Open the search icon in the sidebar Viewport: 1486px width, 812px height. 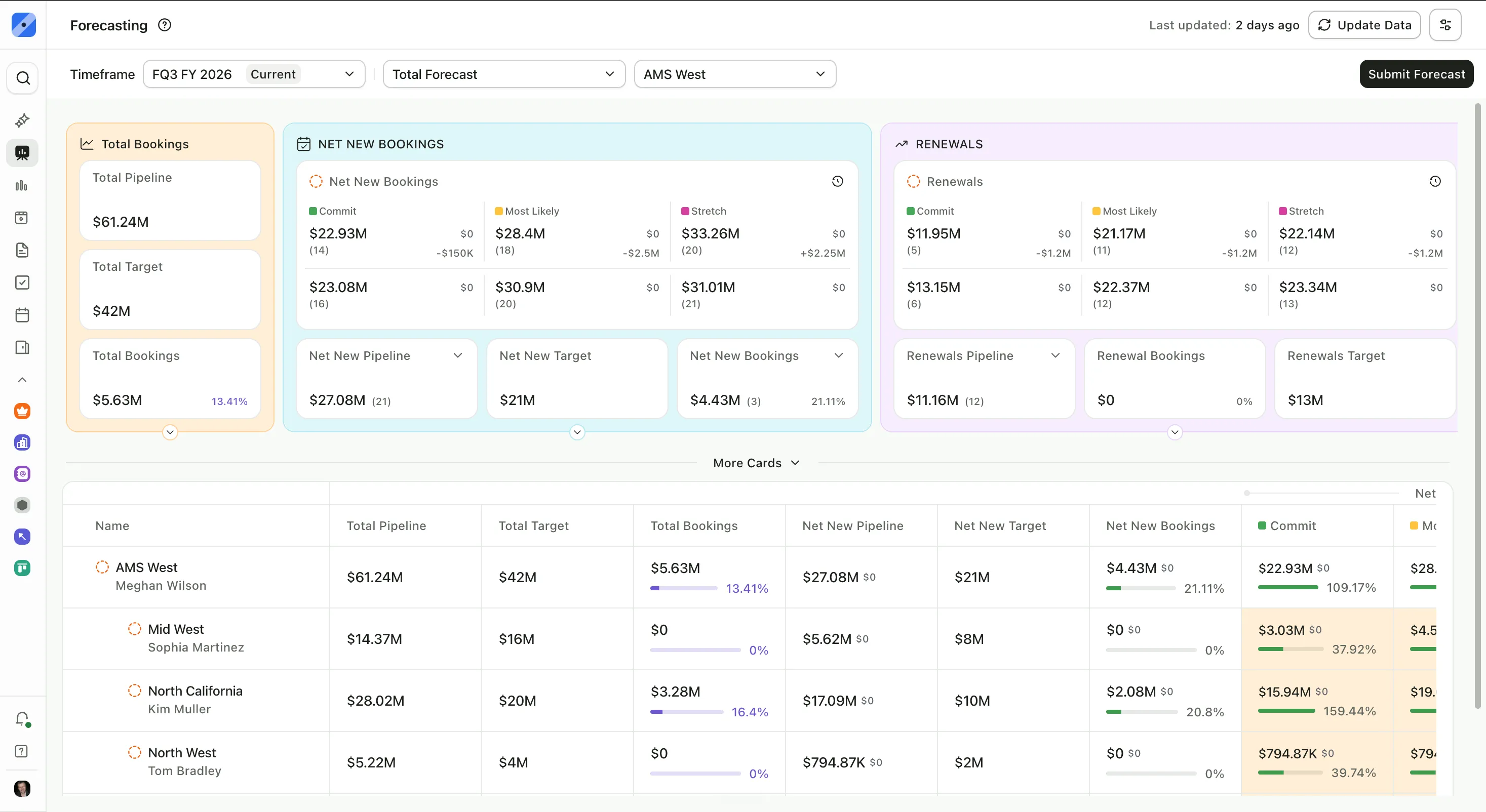pyautogui.click(x=22, y=78)
